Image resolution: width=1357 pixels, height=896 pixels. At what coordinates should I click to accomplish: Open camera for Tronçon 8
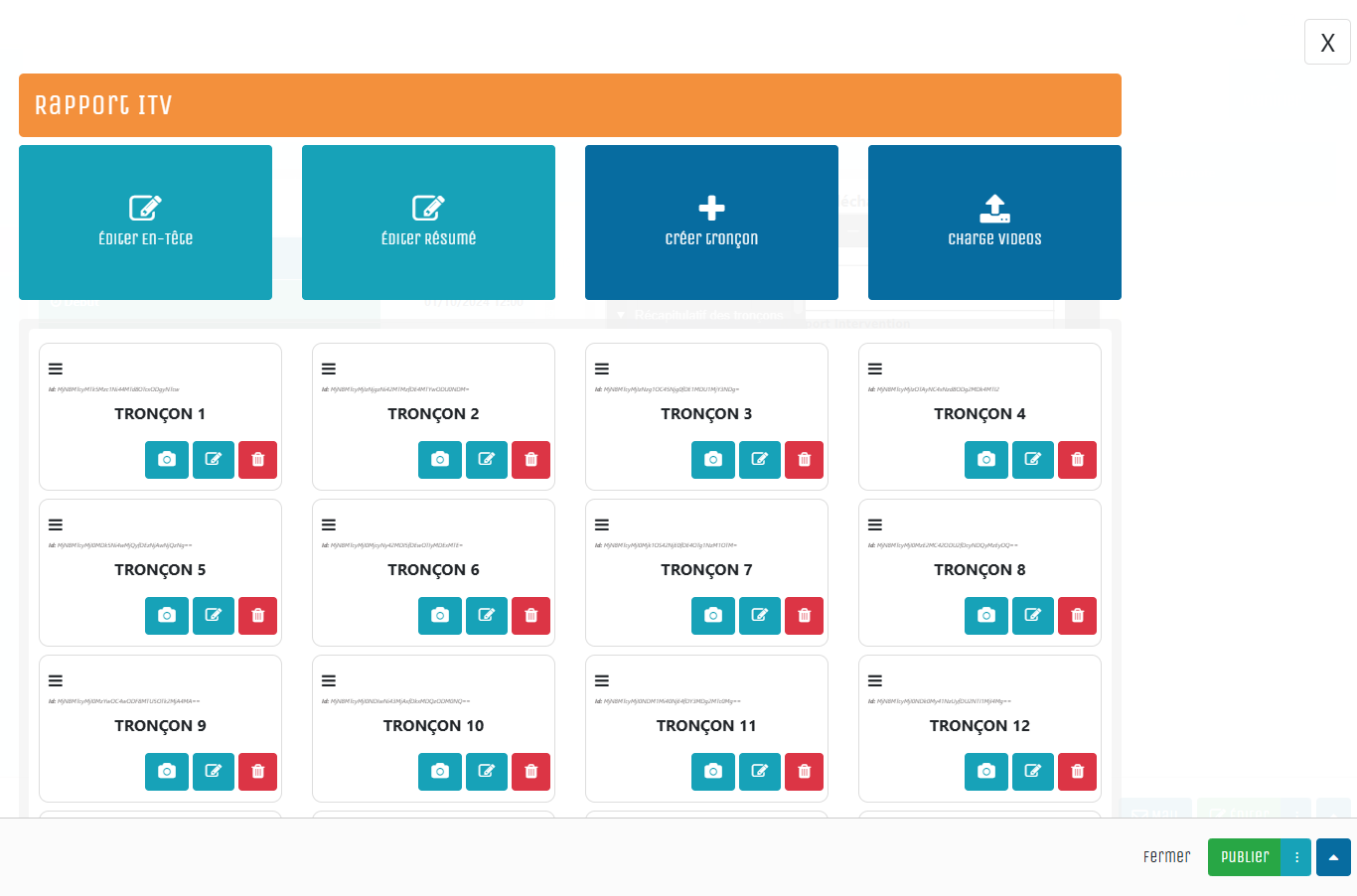point(985,616)
